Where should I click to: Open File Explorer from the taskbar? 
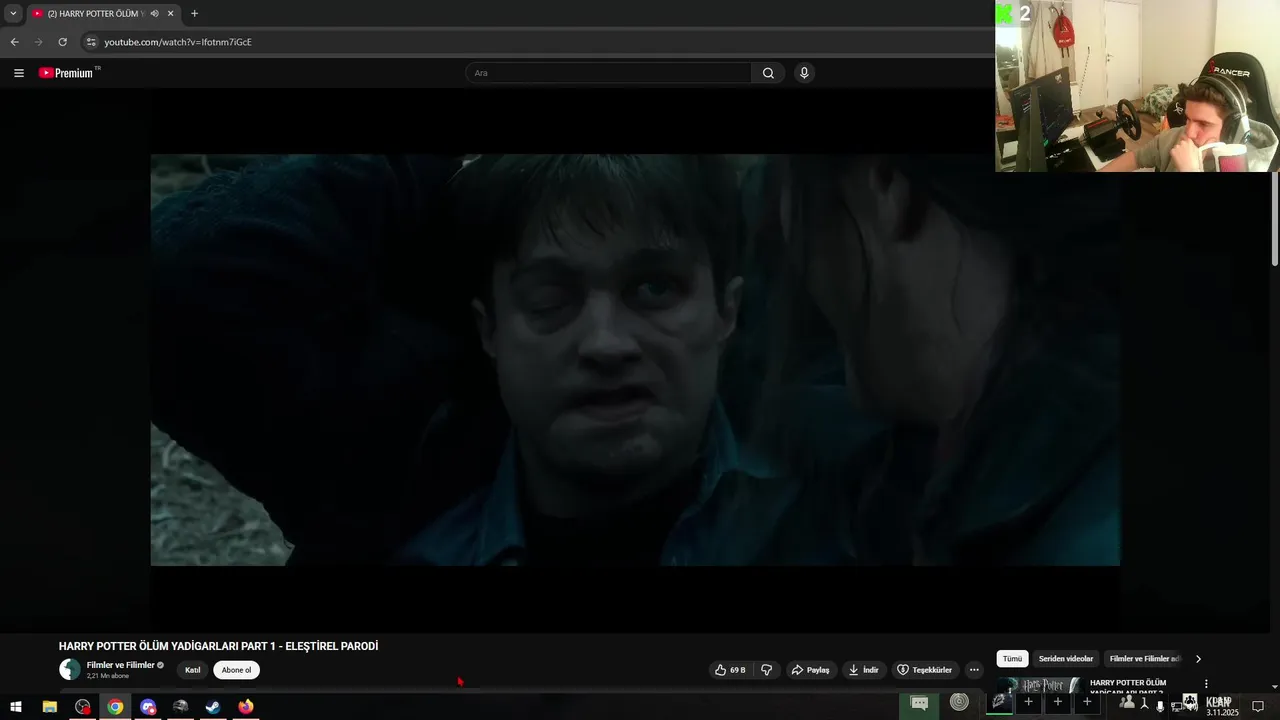(49, 706)
